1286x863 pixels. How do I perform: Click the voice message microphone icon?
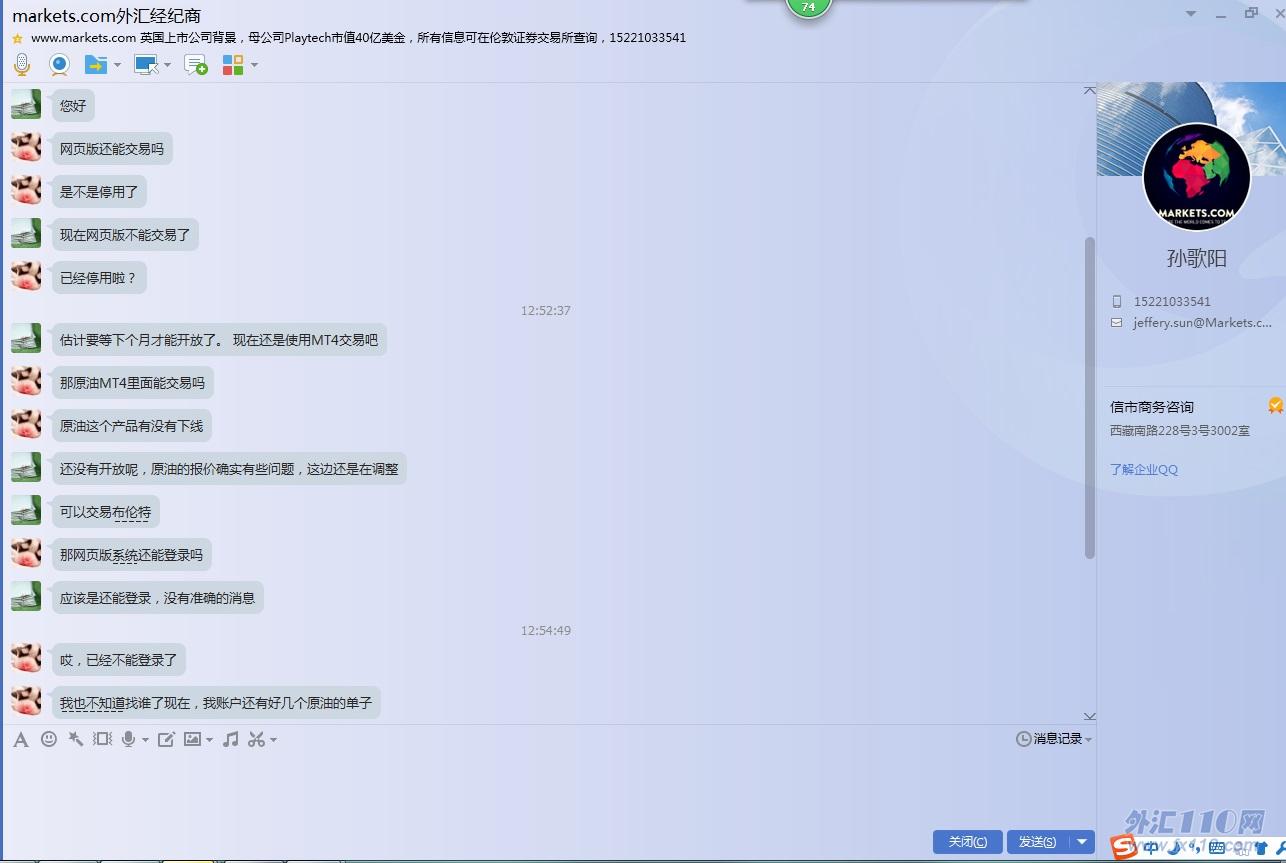[x=128, y=739]
